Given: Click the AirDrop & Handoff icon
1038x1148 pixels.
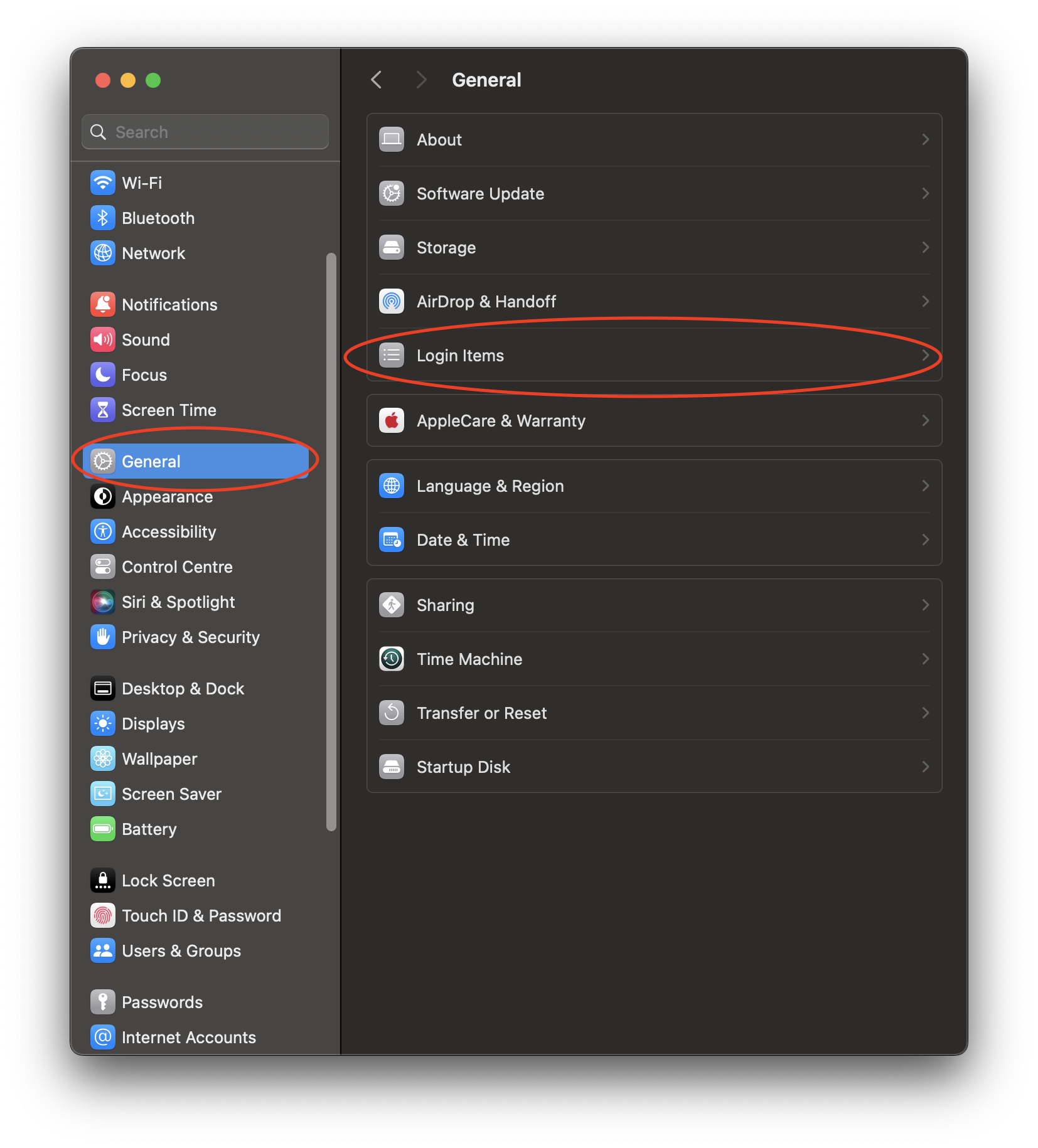Looking at the screenshot, I should tap(392, 301).
